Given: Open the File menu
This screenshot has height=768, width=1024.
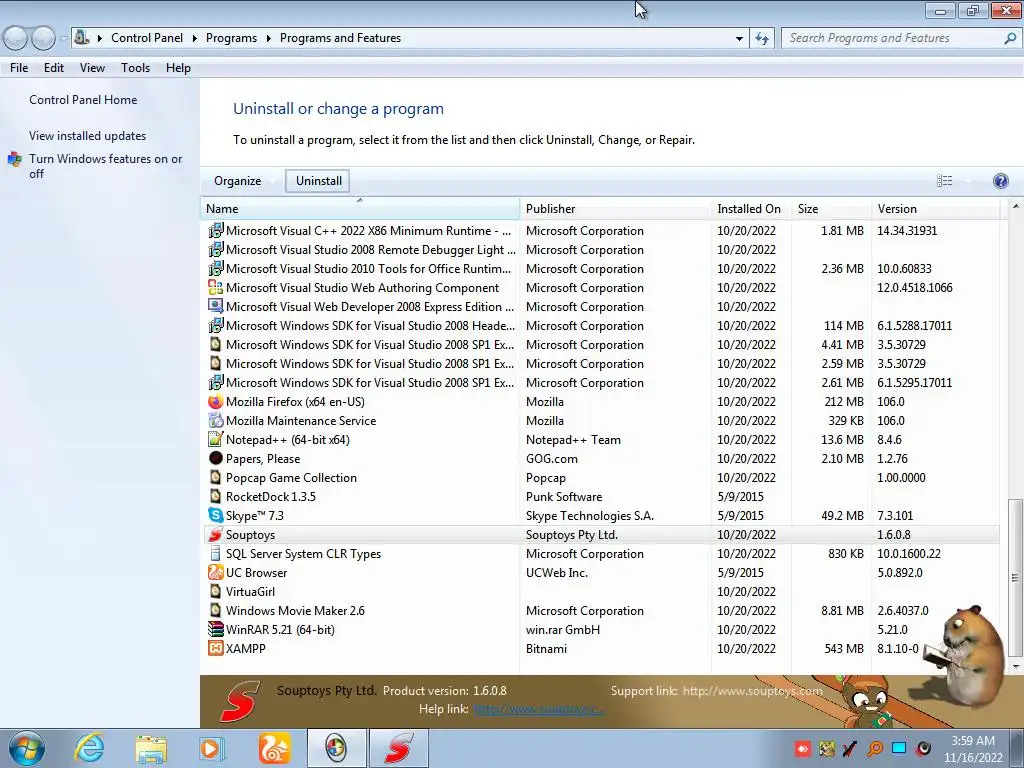Looking at the screenshot, I should [x=19, y=68].
